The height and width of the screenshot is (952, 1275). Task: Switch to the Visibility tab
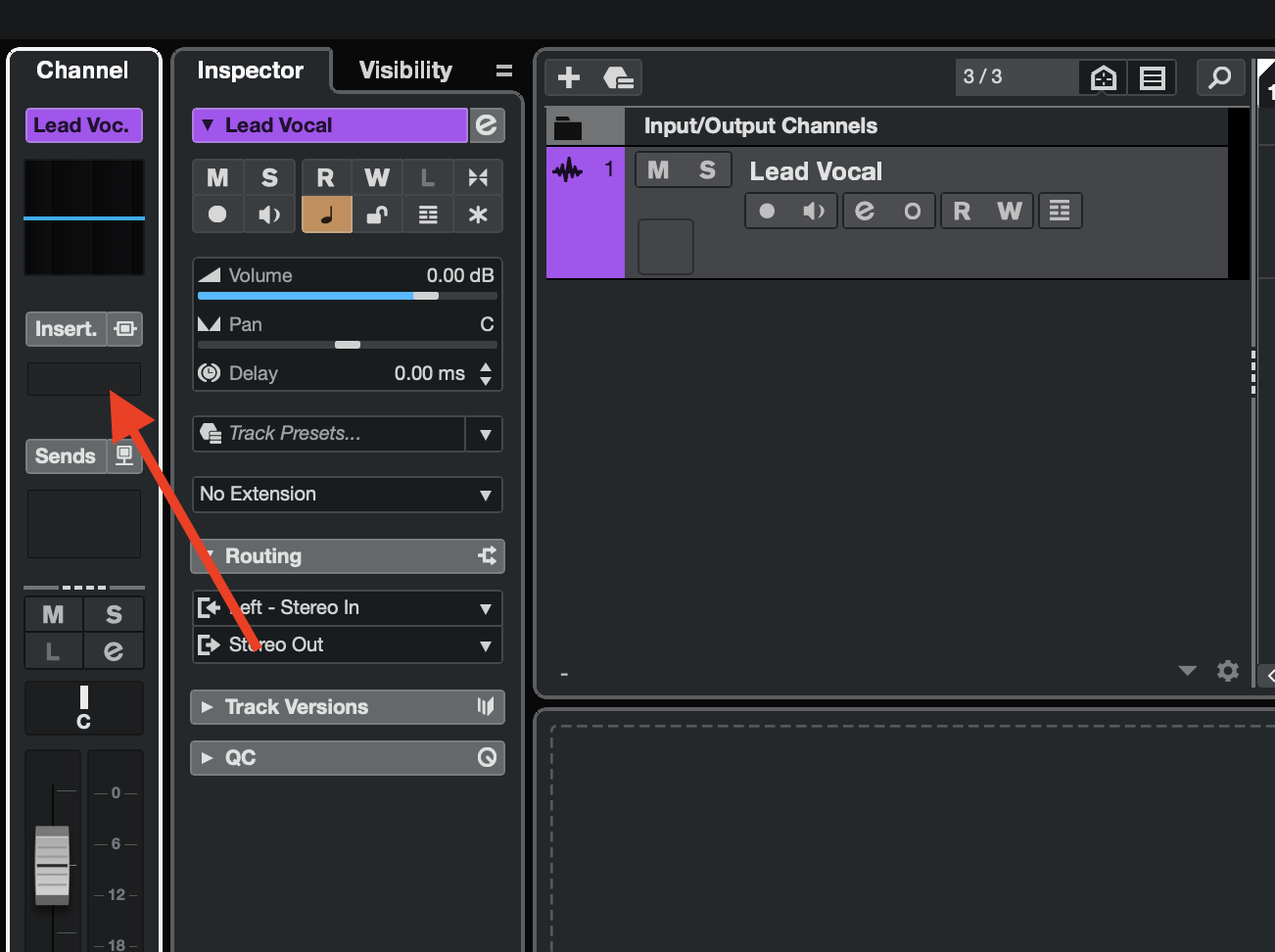pyautogui.click(x=405, y=71)
